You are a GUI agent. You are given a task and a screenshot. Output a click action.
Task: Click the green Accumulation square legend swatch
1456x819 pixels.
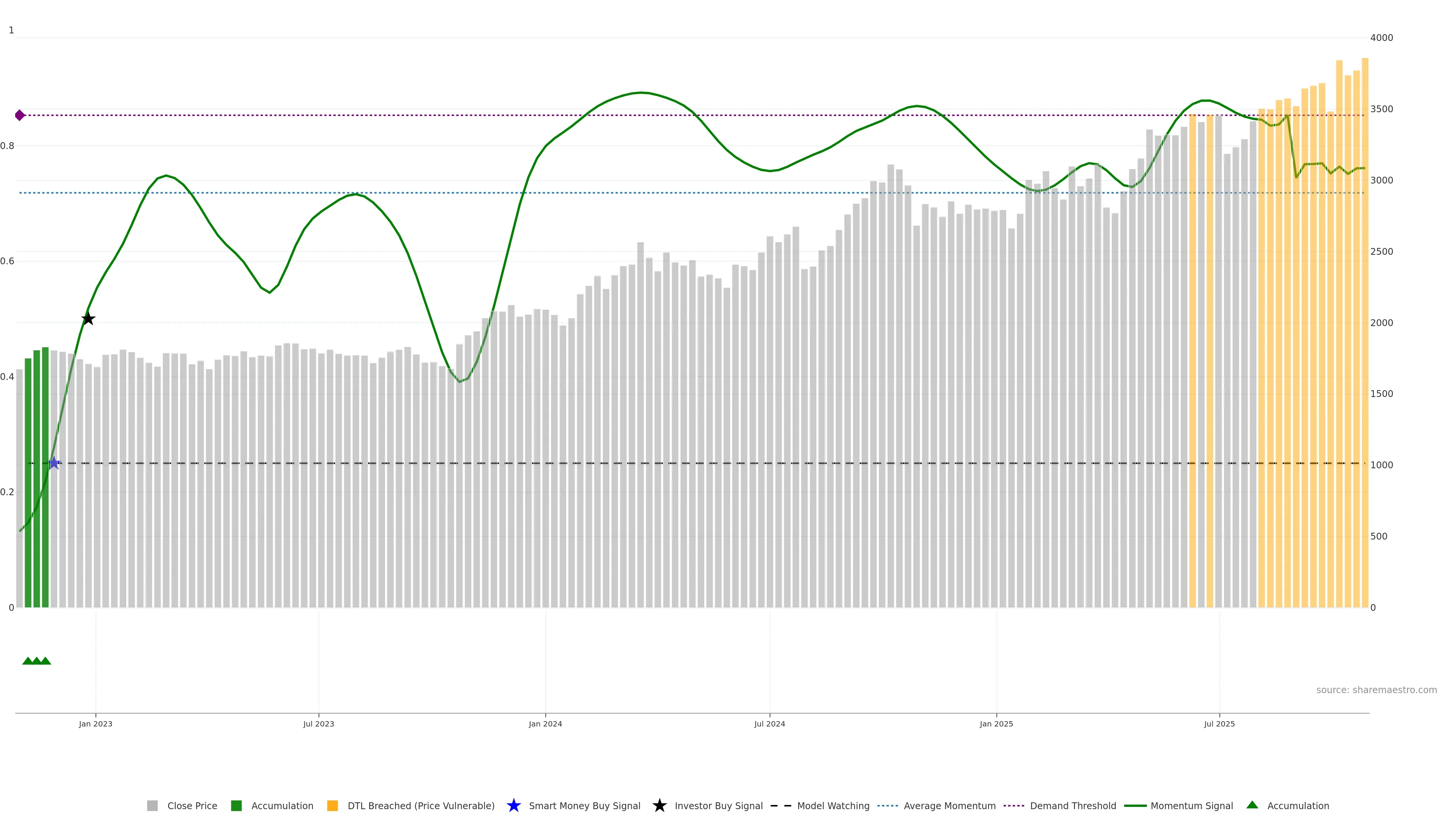[x=236, y=805]
